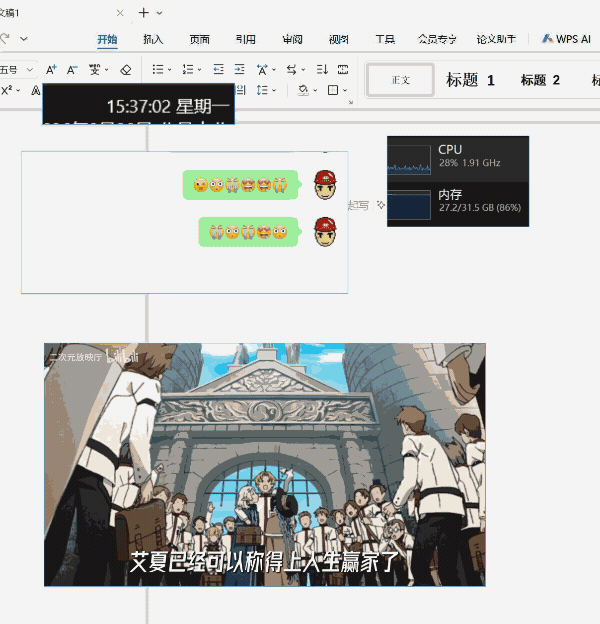The width and height of the screenshot is (600, 624).
Task: Expand the Chinese layout dropdown arrow
Action: [x=274, y=70]
